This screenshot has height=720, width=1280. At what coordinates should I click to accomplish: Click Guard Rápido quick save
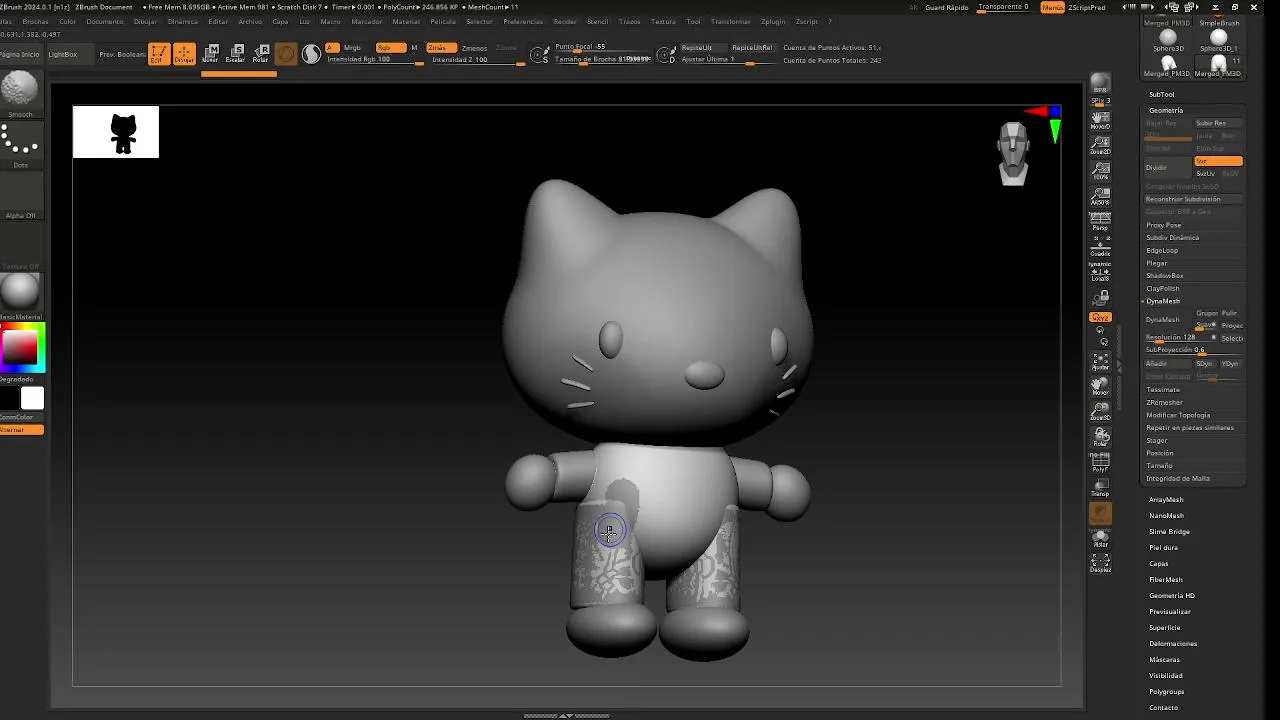[947, 7]
